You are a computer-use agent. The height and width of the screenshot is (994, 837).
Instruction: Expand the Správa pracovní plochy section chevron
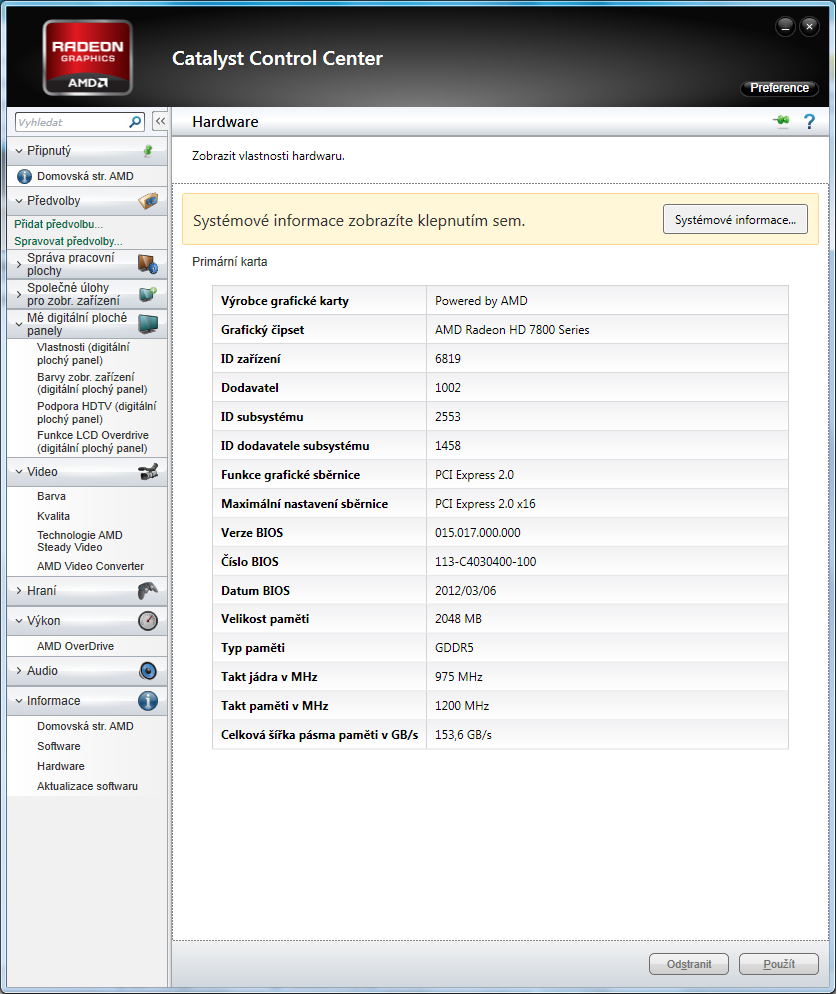tap(19, 264)
